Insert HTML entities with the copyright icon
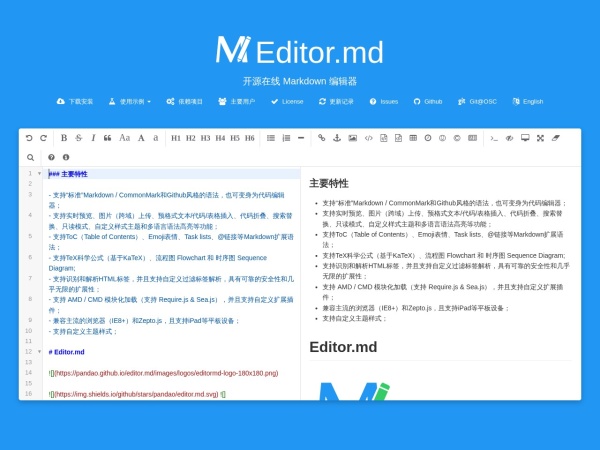The width and height of the screenshot is (600, 450). click(x=457, y=138)
